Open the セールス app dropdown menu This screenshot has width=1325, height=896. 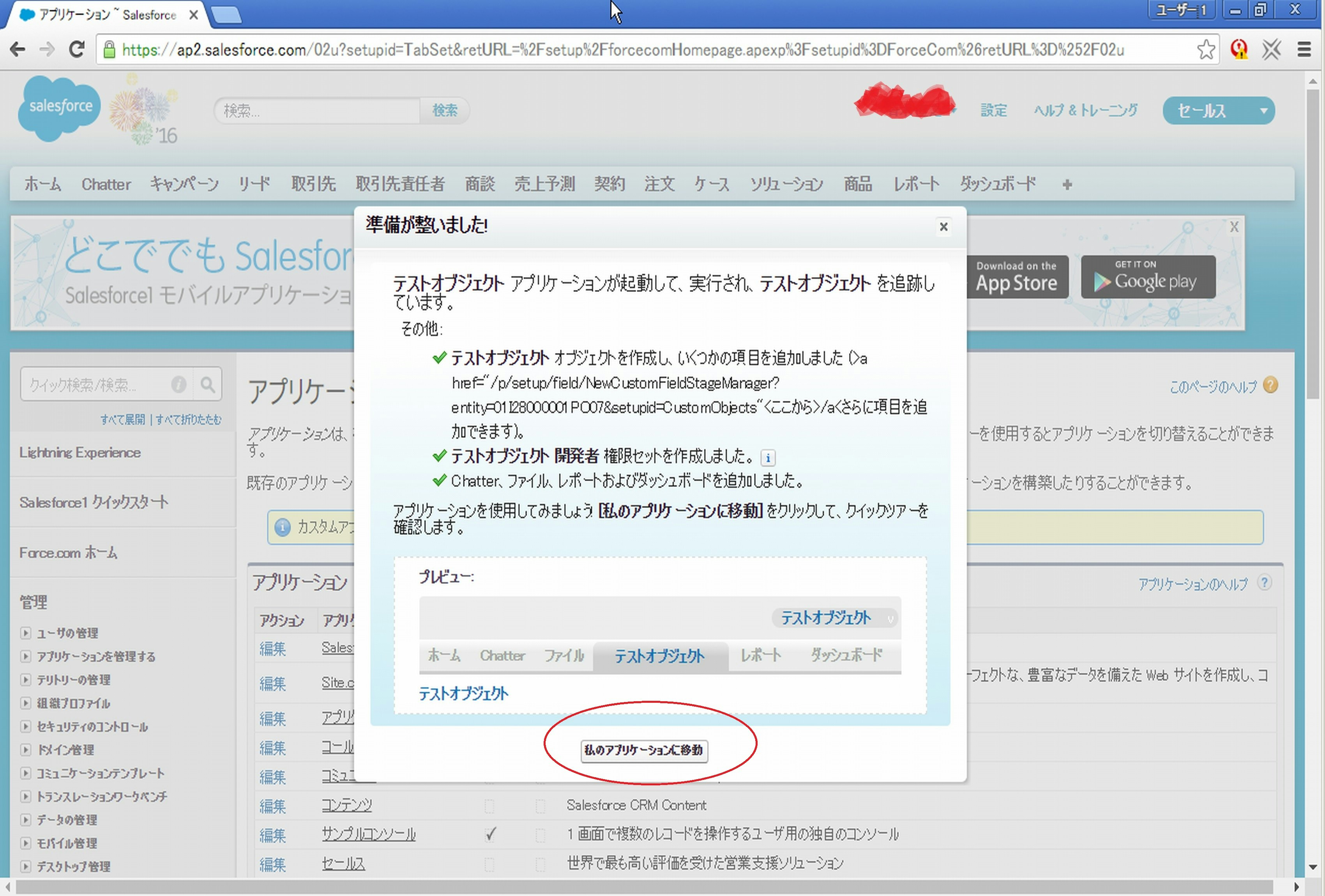(x=1219, y=111)
